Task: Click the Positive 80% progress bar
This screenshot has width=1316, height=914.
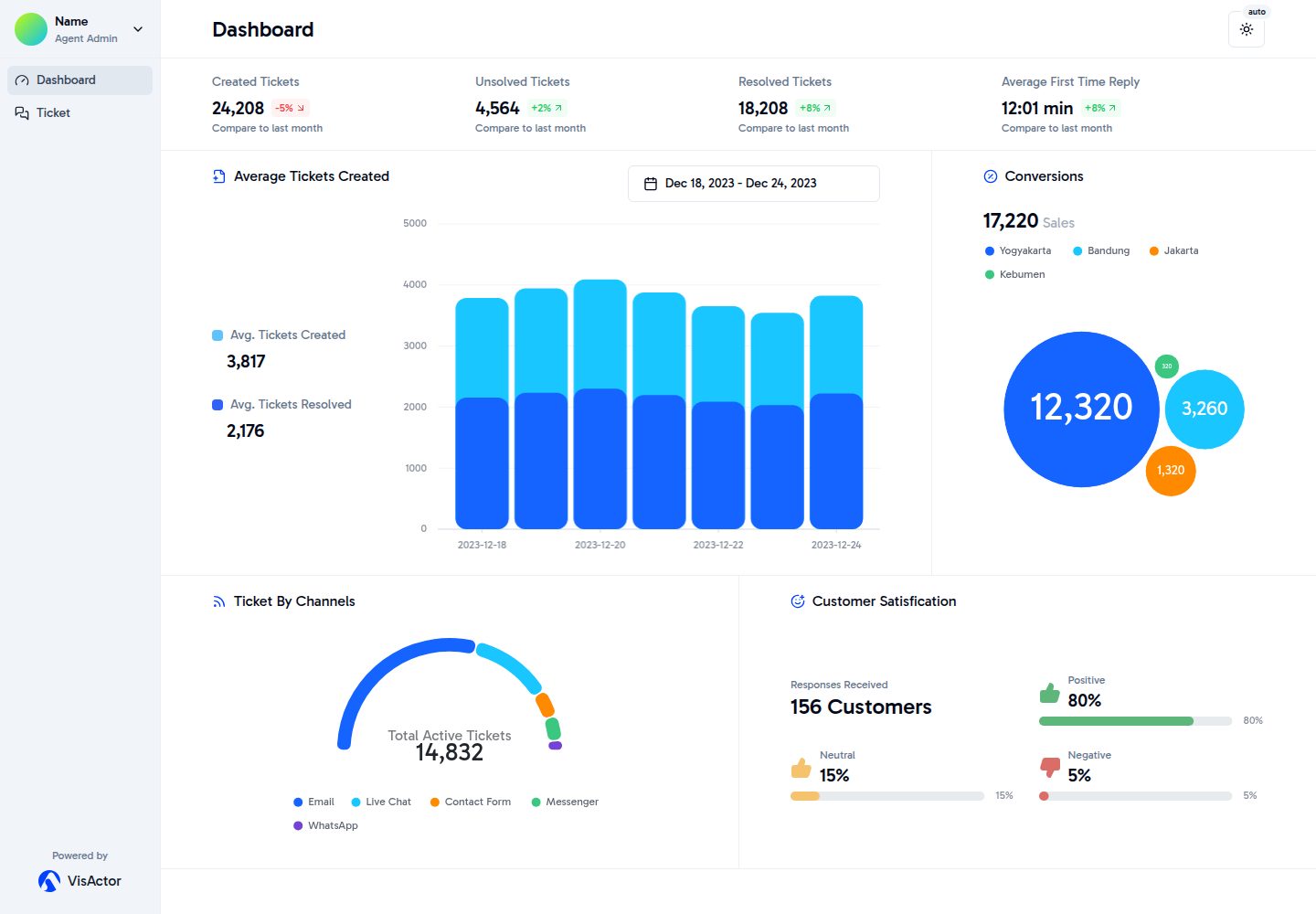Action: click(x=1135, y=721)
